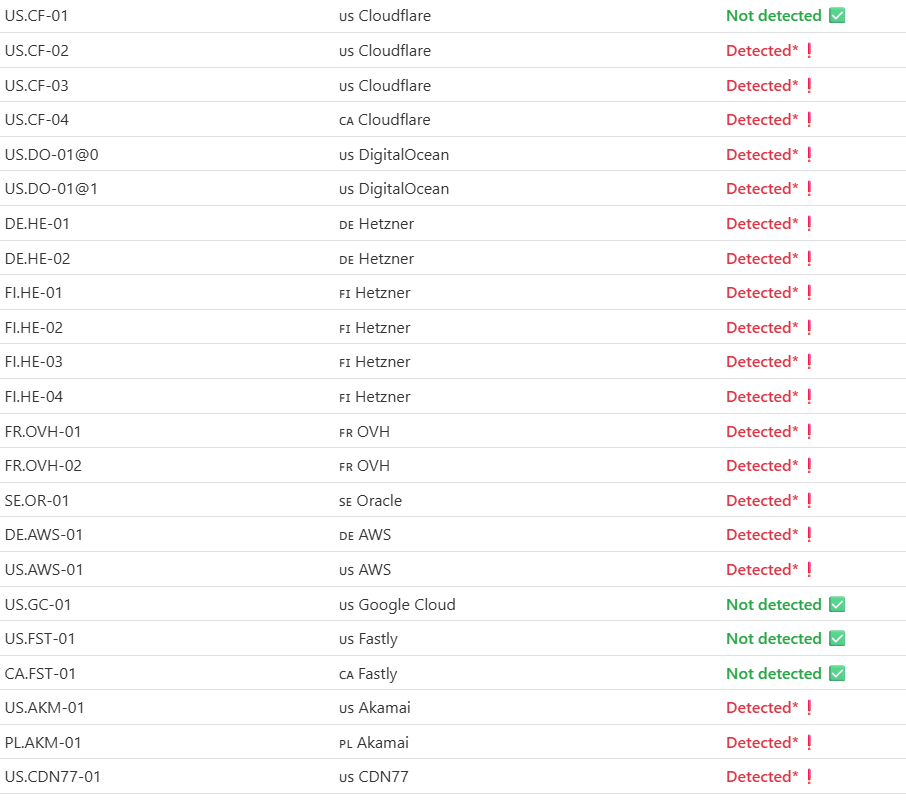Click red exclamation icon for SE.OR-01
Image resolution: width=906 pixels, height=803 pixels.
click(x=809, y=500)
